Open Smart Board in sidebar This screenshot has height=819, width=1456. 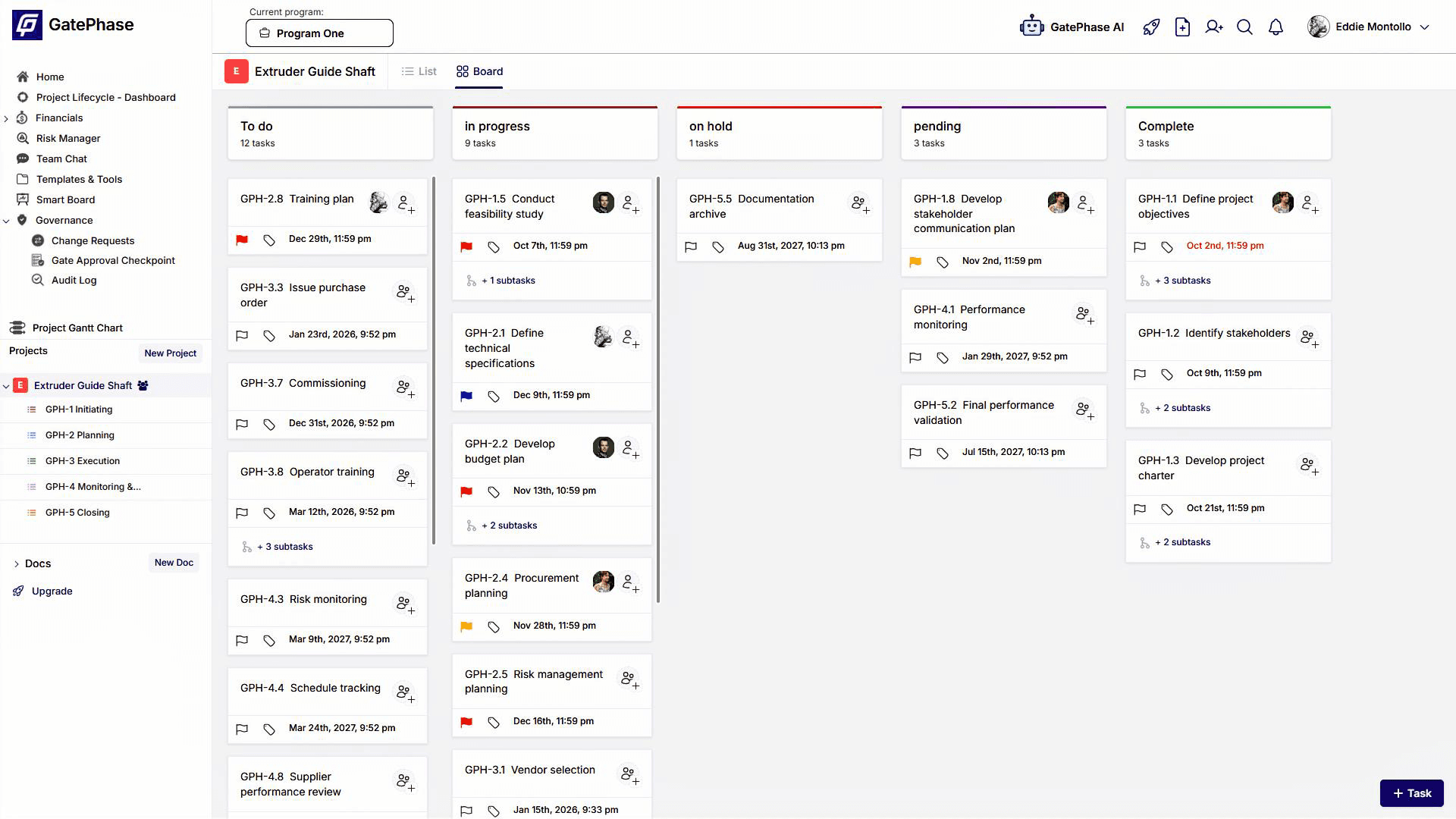(65, 199)
